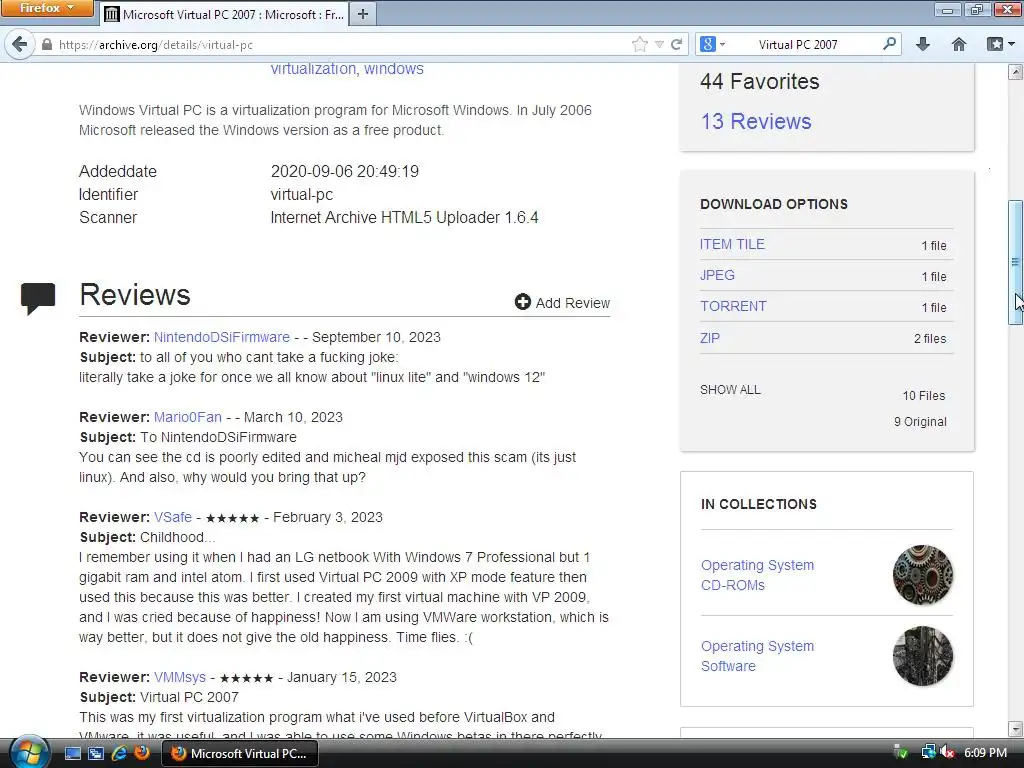This screenshot has height=768, width=1024.
Task: Click the speech bubble Reviews icon
Action: (x=38, y=298)
